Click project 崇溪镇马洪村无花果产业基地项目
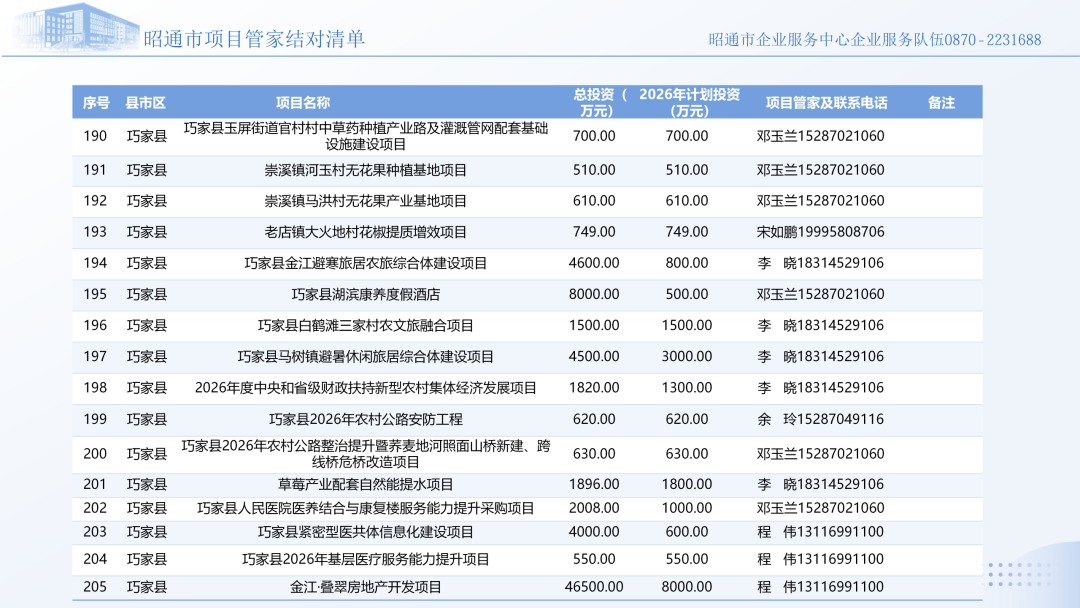 [x=366, y=201]
